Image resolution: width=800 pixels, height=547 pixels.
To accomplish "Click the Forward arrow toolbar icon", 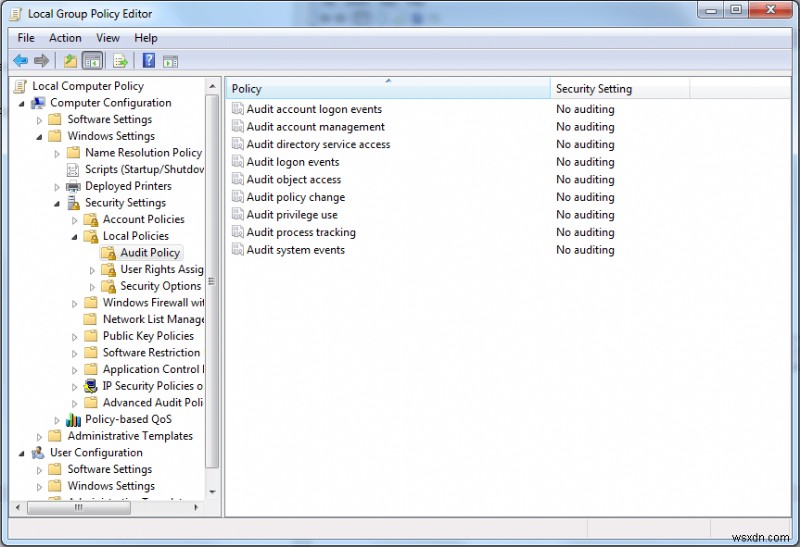I will 41,61.
